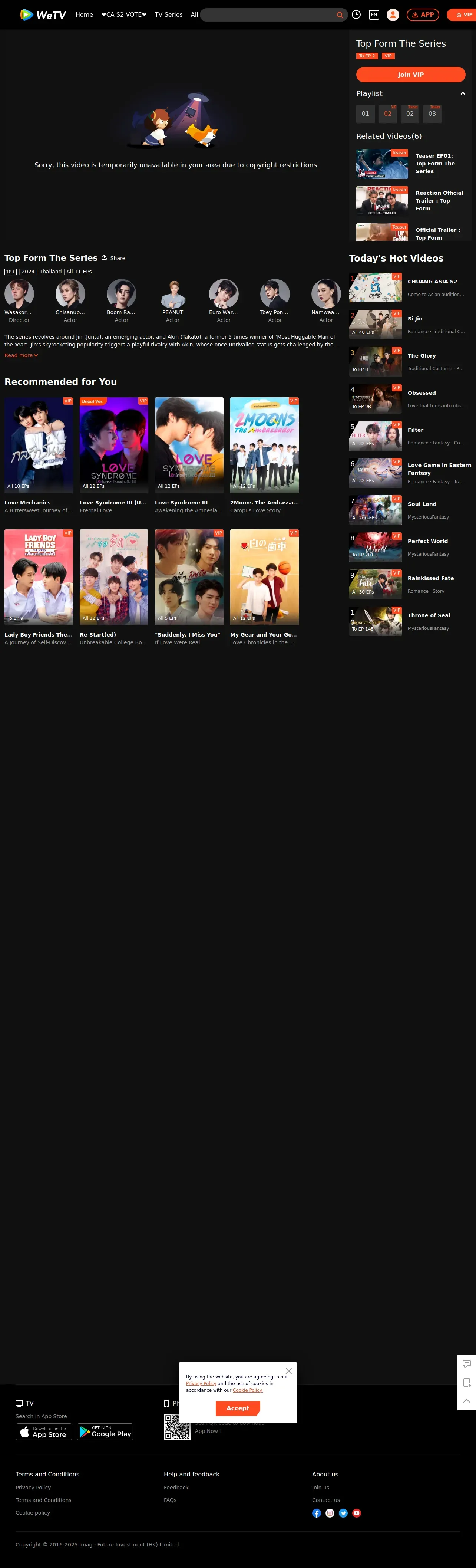The height and width of the screenshot is (1568, 476).
Task: Open Love Syndrome III Uncut poster
Action: pos(114,445)
